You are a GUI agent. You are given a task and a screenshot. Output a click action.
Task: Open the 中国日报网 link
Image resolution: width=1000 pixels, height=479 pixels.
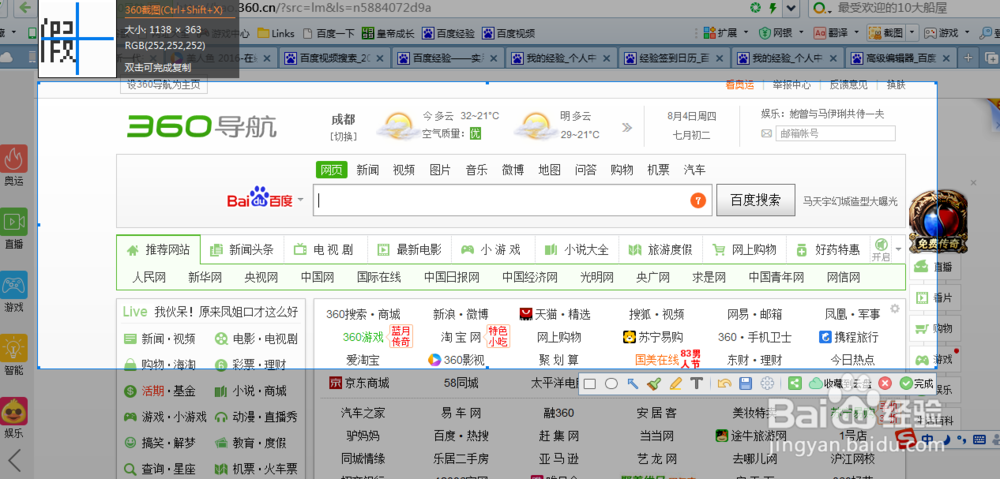[452, 277]
